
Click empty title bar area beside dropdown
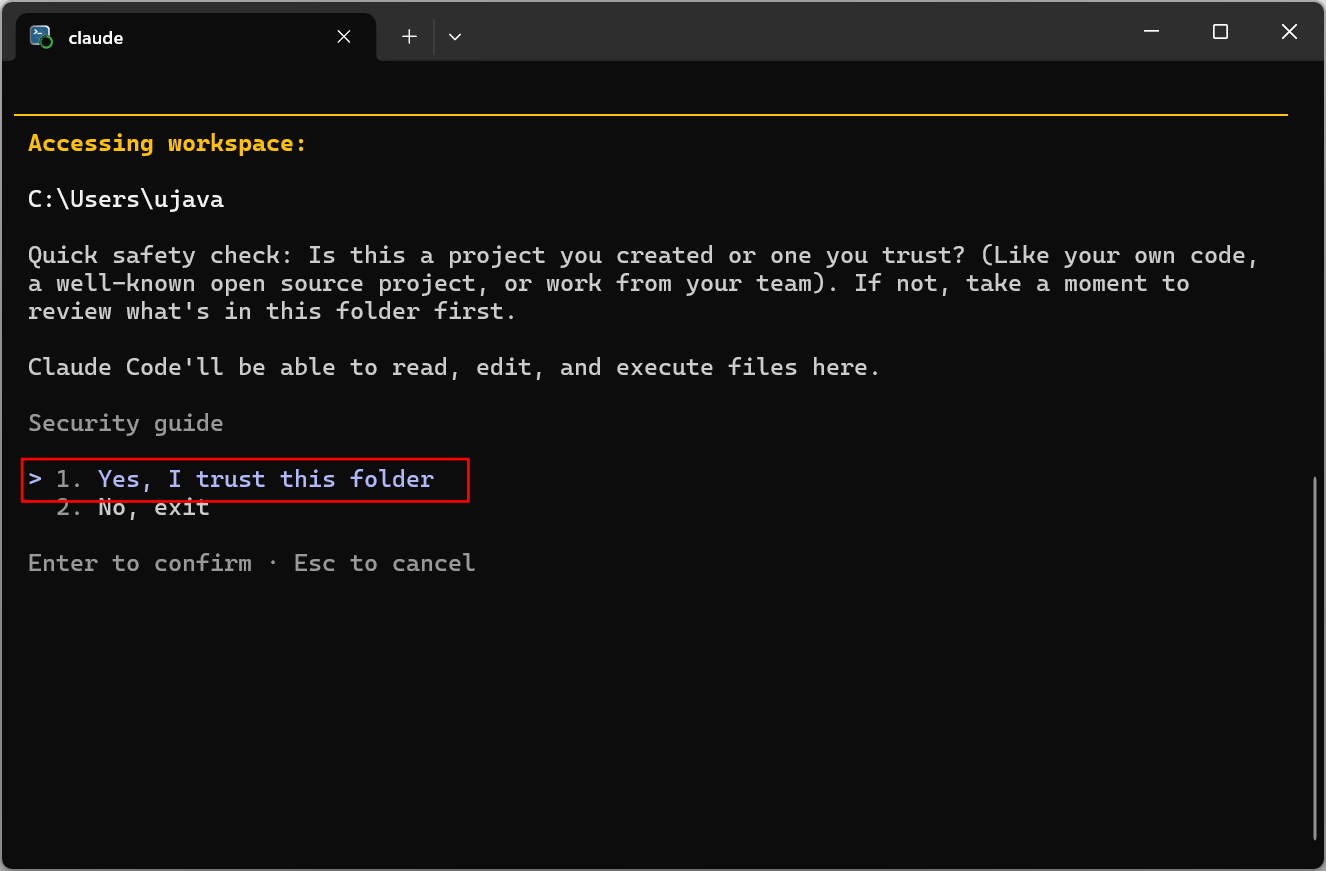pos(790,32)
